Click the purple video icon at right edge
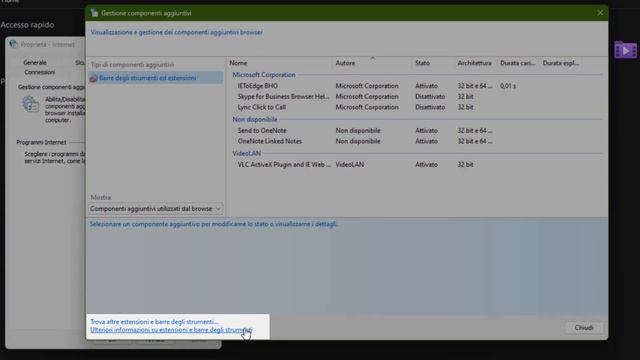Viewport: 640px width, 360px height. pyautogui.click(x=625, y=50)
